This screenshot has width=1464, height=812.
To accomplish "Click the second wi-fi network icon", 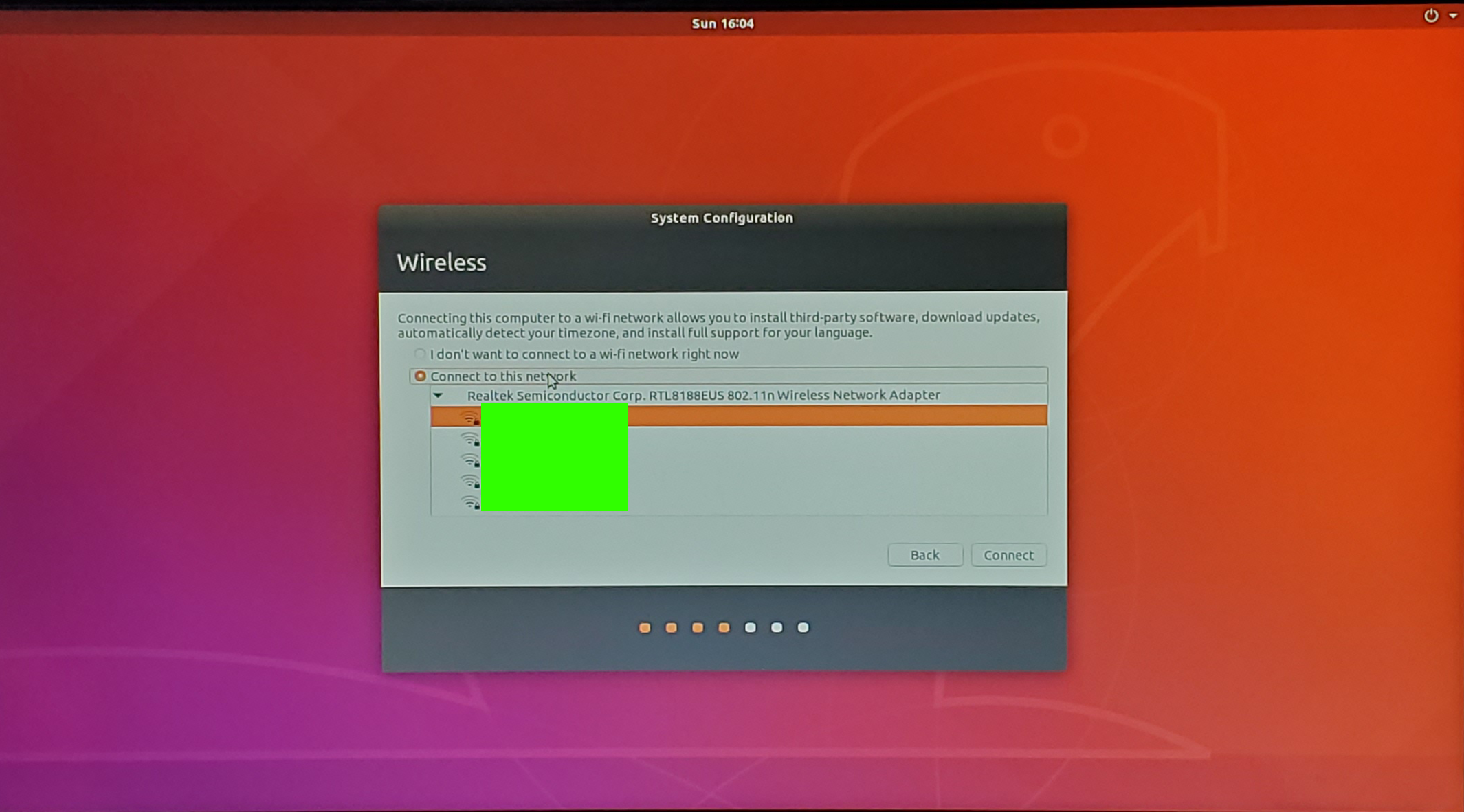I will click(470, 439).
